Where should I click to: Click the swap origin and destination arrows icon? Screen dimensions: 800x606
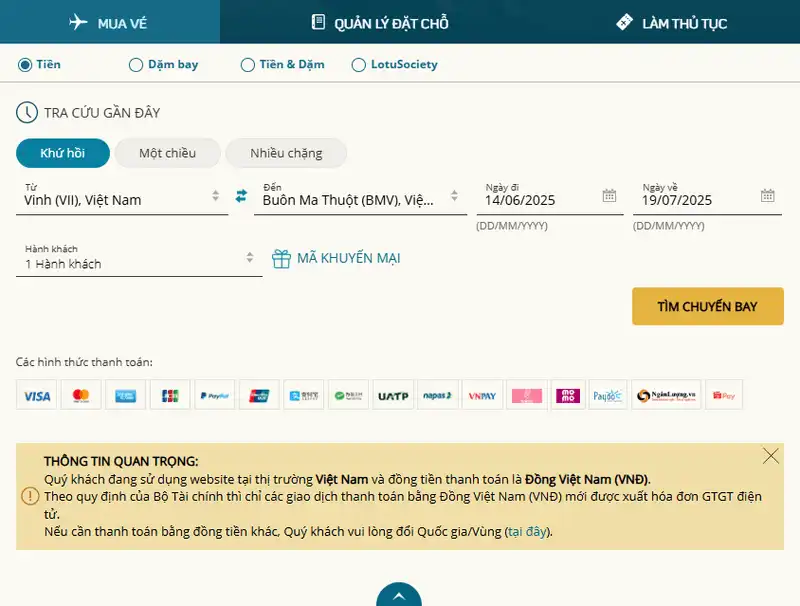(x=241, y=196)
